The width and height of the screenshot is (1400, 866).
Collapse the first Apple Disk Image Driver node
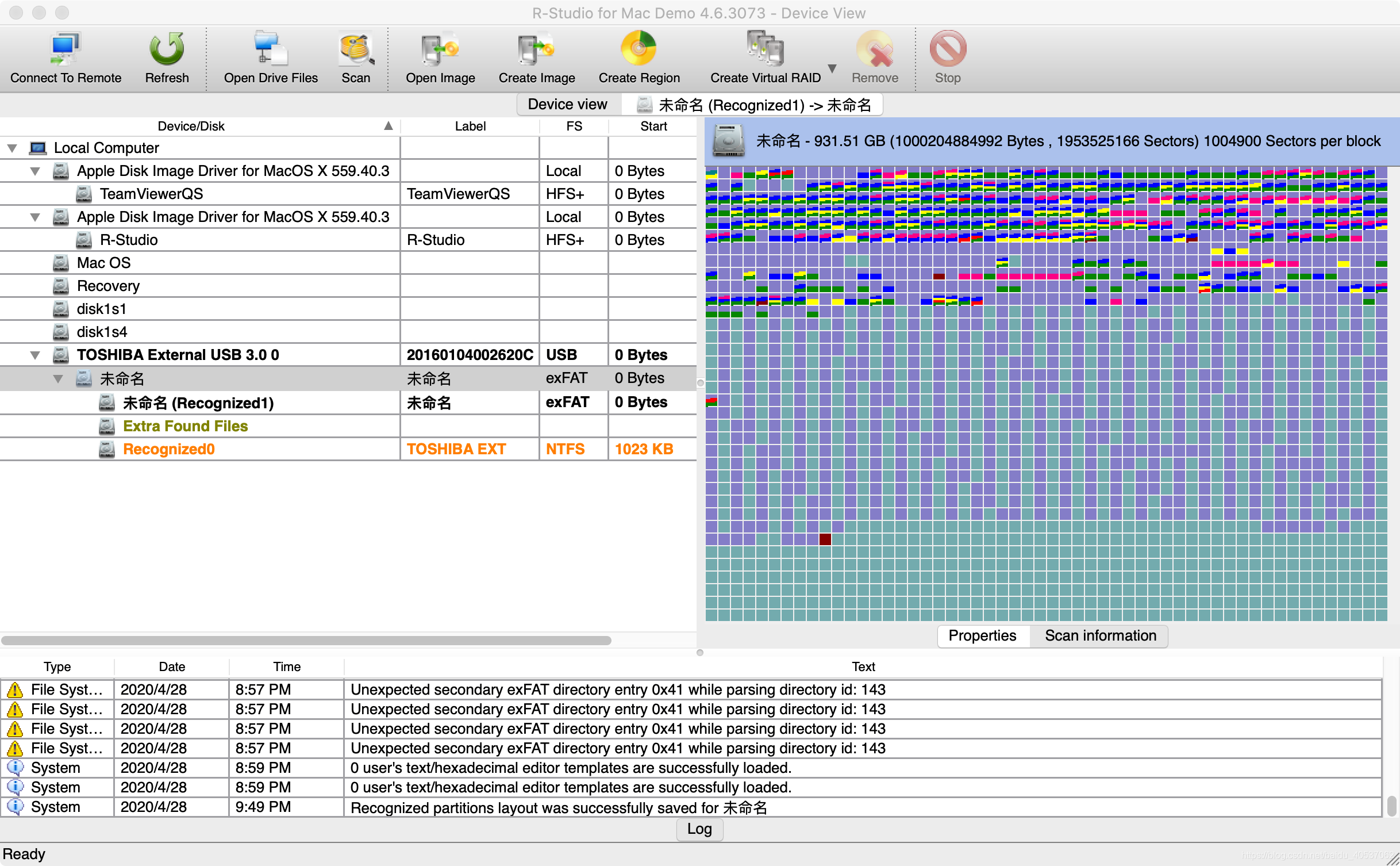pos(35,171)
